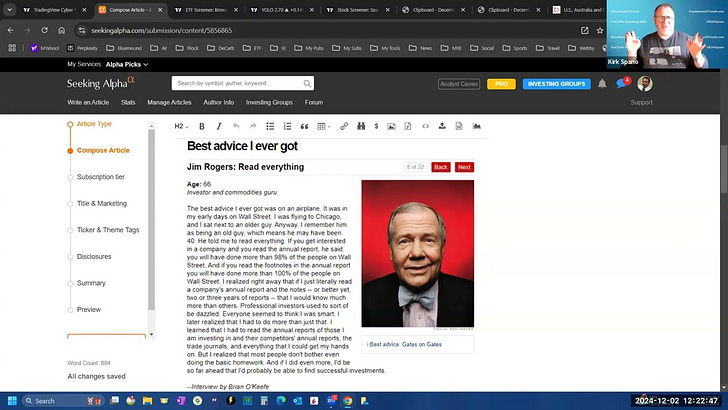Screen dimensions: 728x410
Task: Go to Subscription tier step
Action: (x=101, y=177)
